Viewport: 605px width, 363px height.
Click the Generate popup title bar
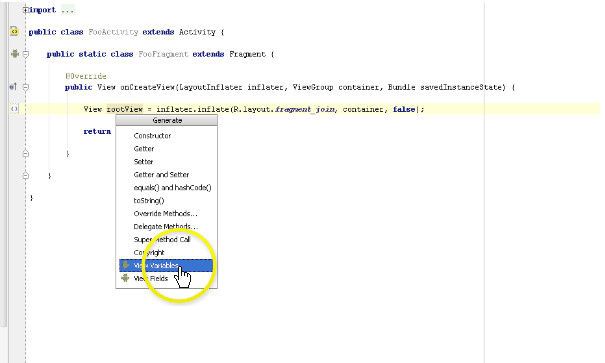tap(167, 120)
